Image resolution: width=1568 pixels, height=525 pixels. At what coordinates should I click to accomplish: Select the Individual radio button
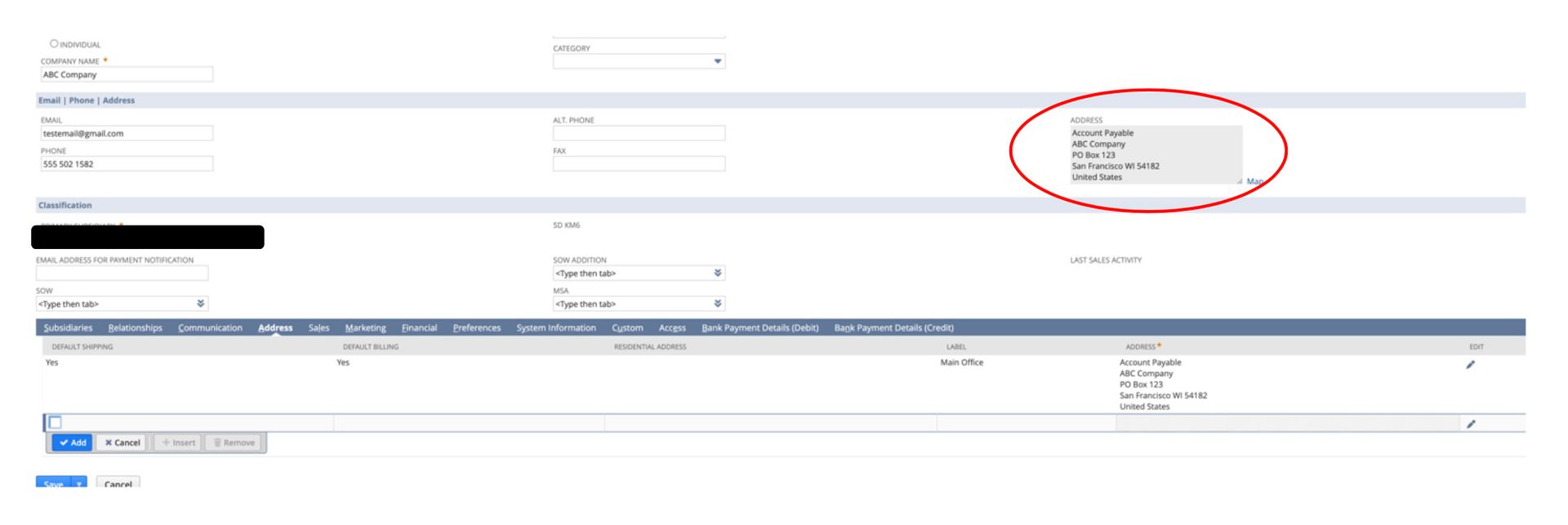click(54, 43)
